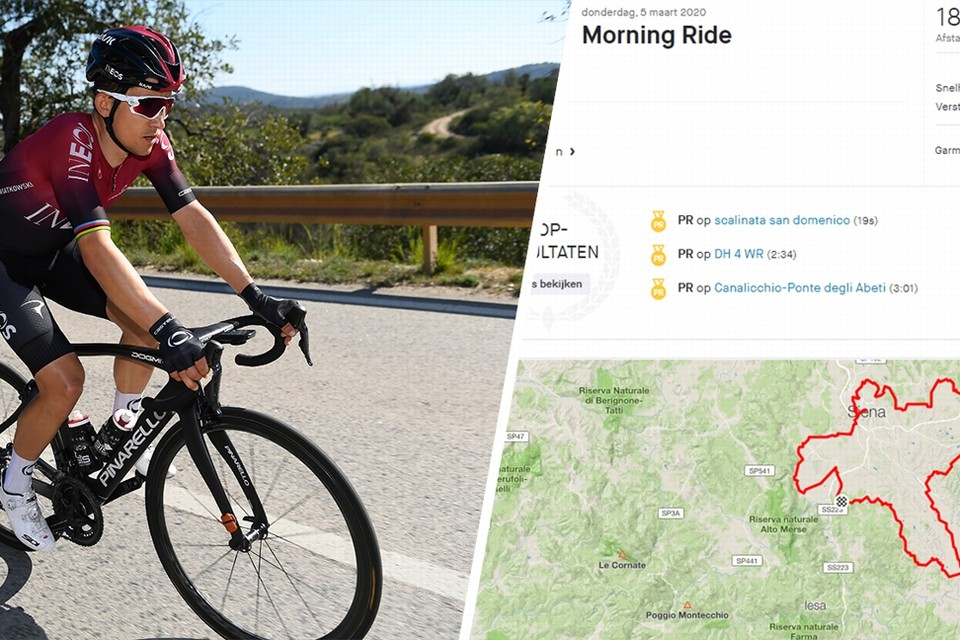
Task: Open the scalinata san domenico segment link
Action: (x=782, y=220)
